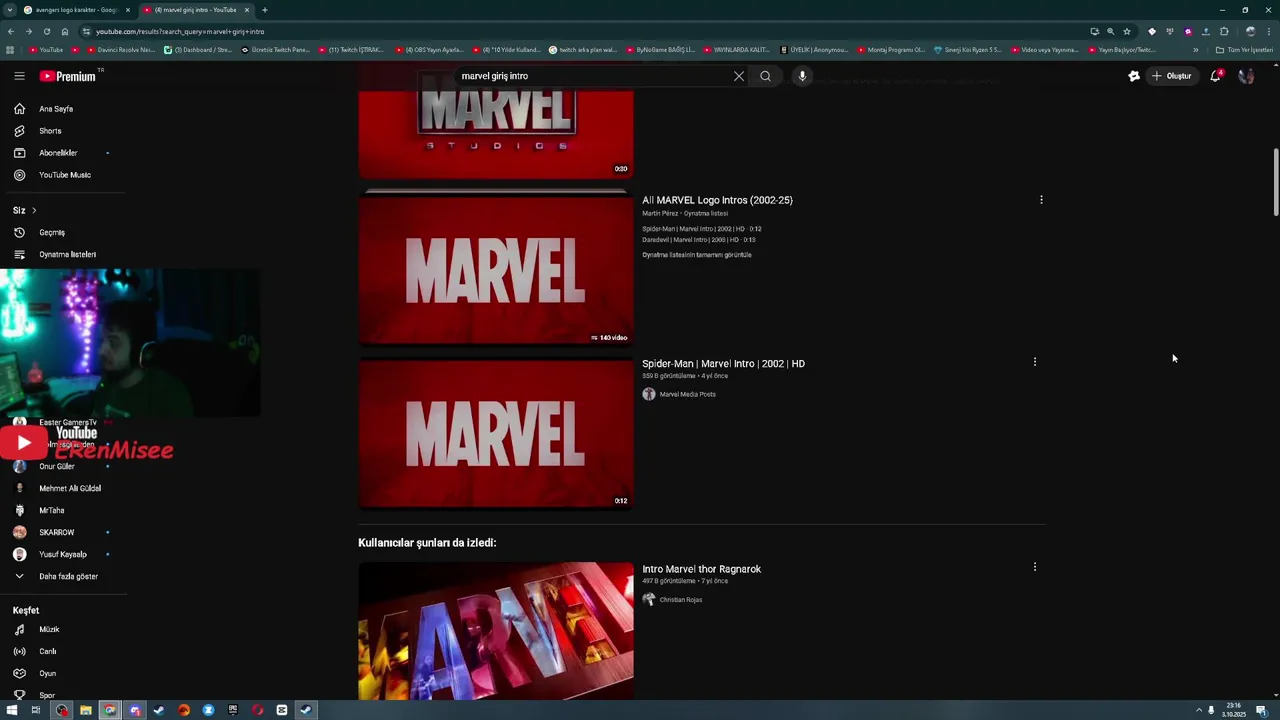Open All MARVEL Logo Intros playlist title
The image size is (1280, 720).
(x=717, y=200)
